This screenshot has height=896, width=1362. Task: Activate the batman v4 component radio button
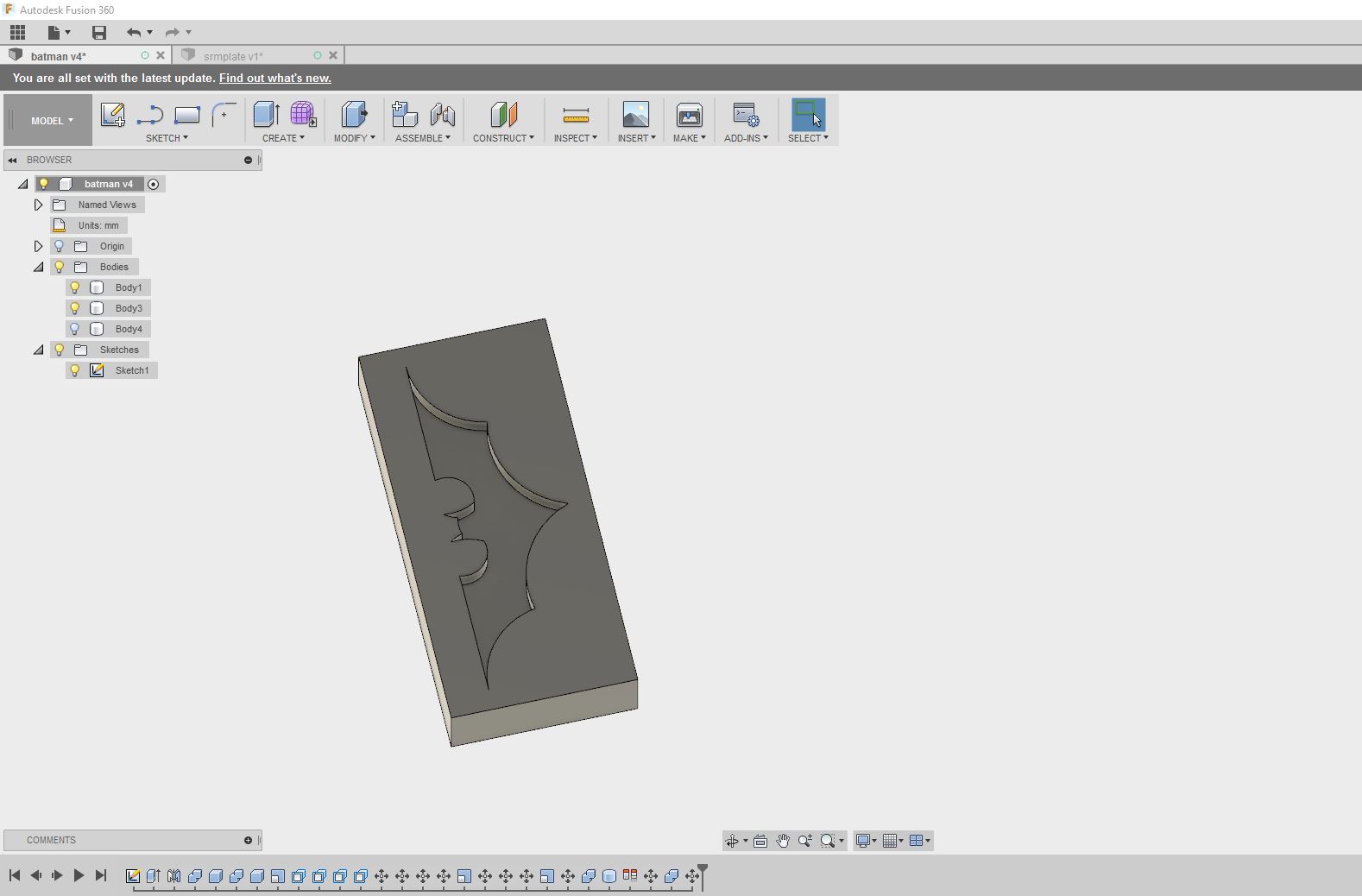pos(154,184)
